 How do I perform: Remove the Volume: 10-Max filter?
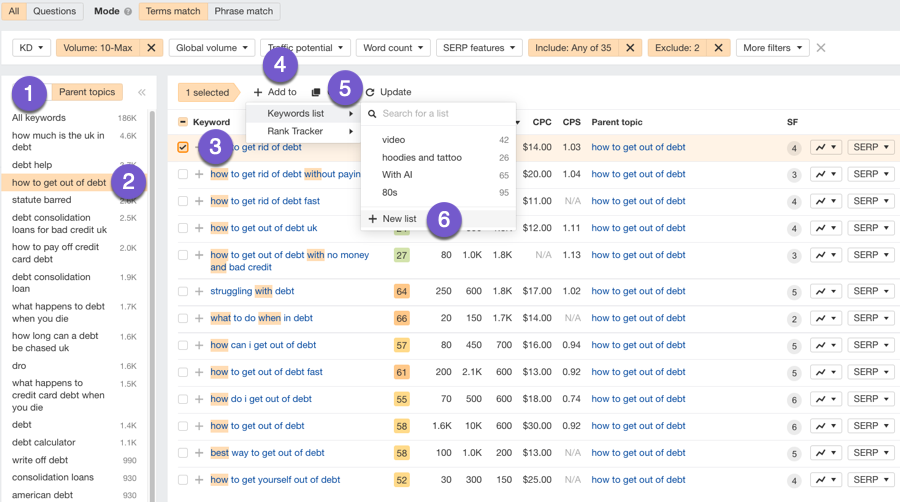pyautogui.click(x=151, y=48)
